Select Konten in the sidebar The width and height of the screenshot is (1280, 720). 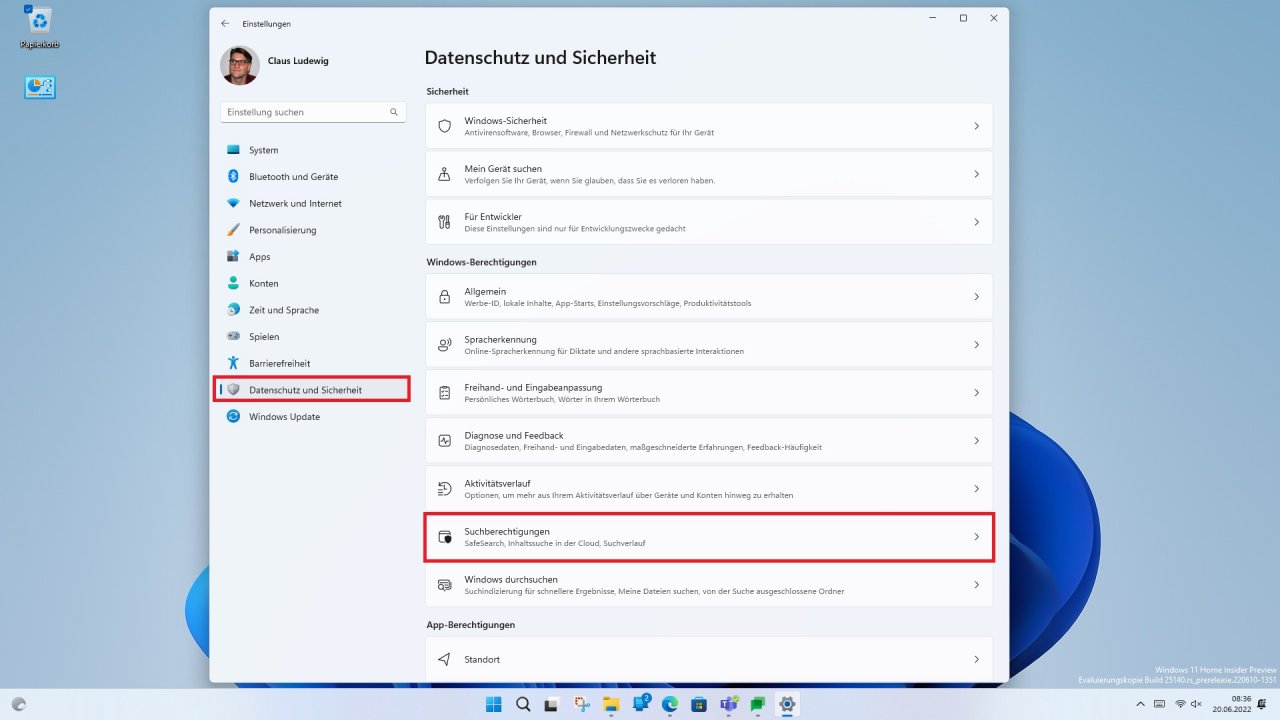click(x=312, y=283)
